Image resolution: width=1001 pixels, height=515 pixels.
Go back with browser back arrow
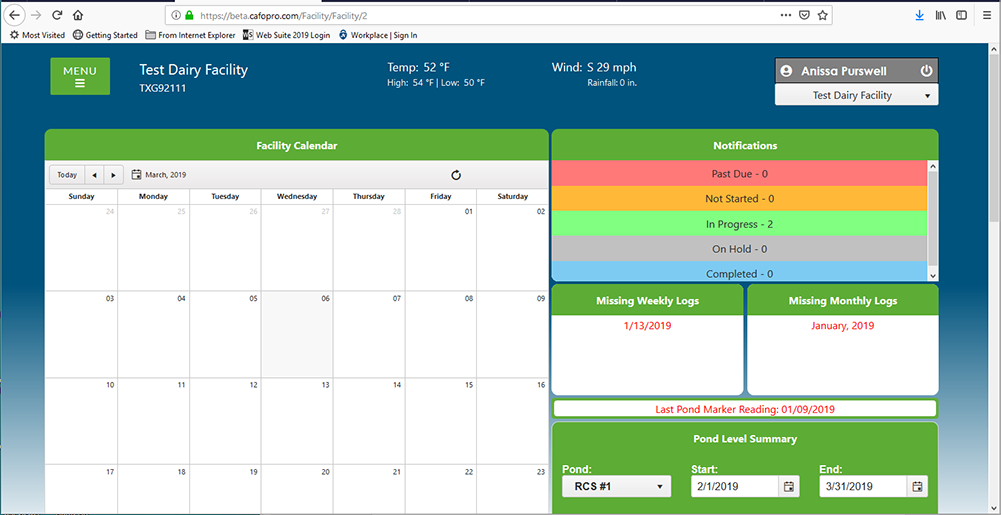[x=16, y=15]
